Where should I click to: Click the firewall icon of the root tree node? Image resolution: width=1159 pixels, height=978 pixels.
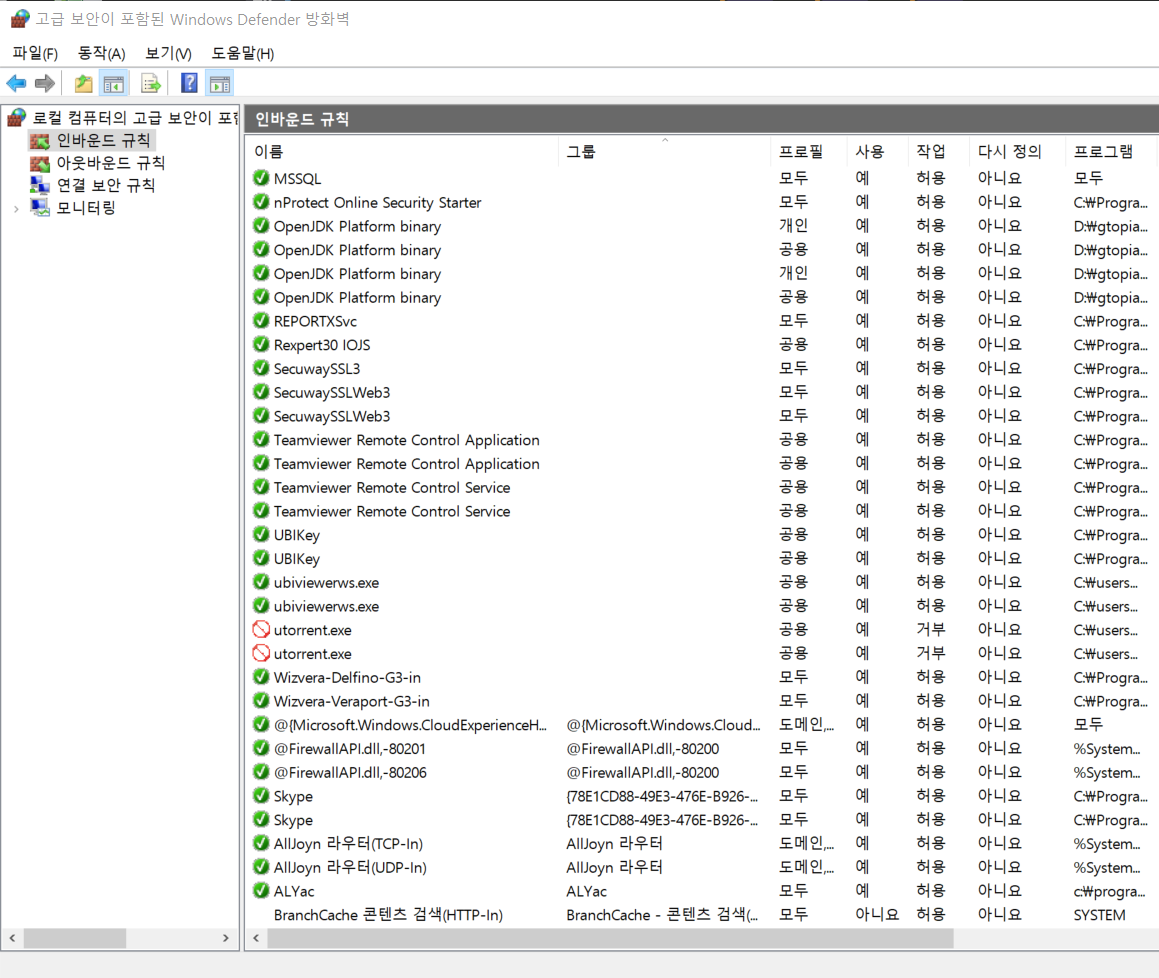pyautogui.click(x=16, y=118)
